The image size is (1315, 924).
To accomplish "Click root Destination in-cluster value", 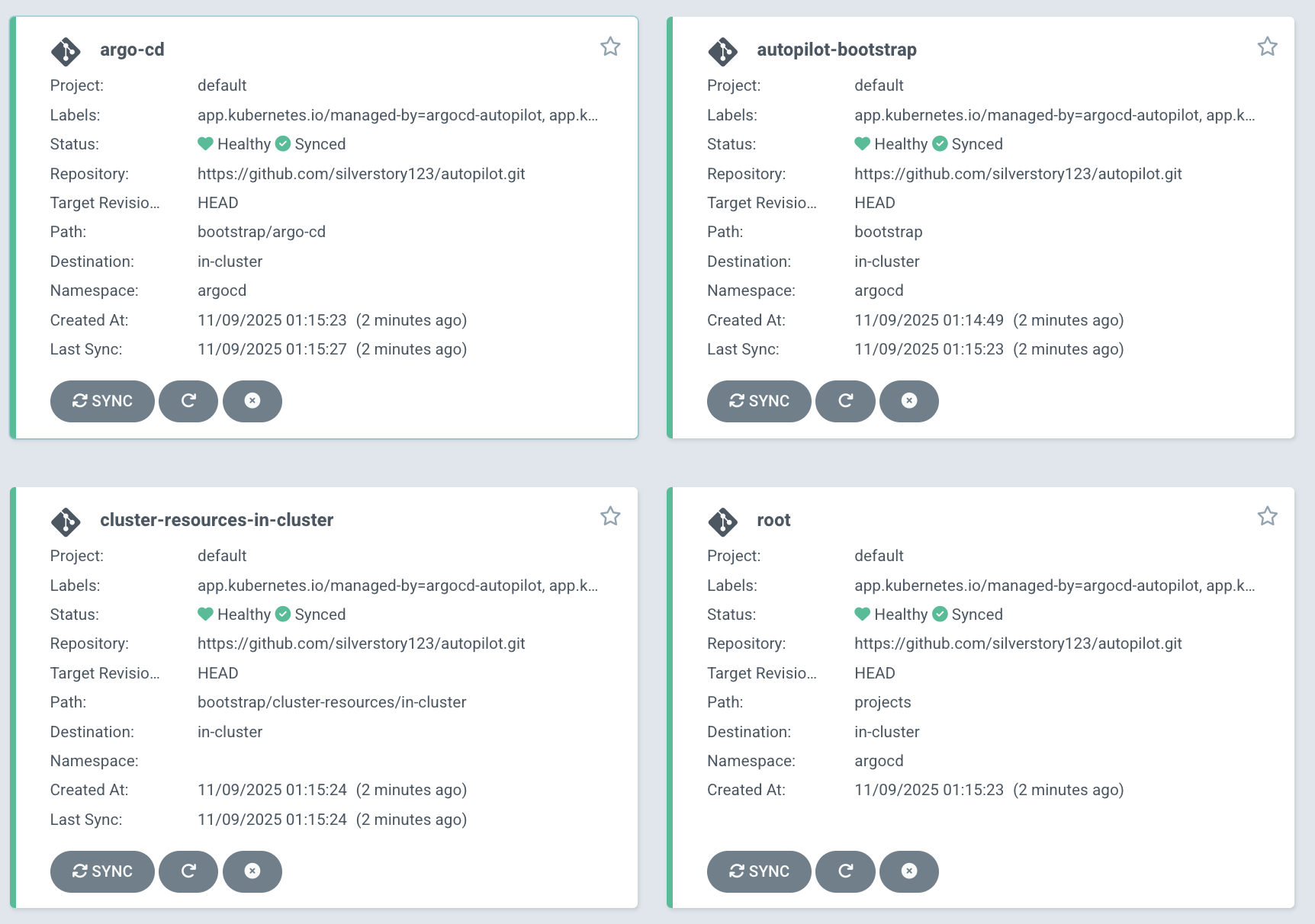I will (887, 732).
